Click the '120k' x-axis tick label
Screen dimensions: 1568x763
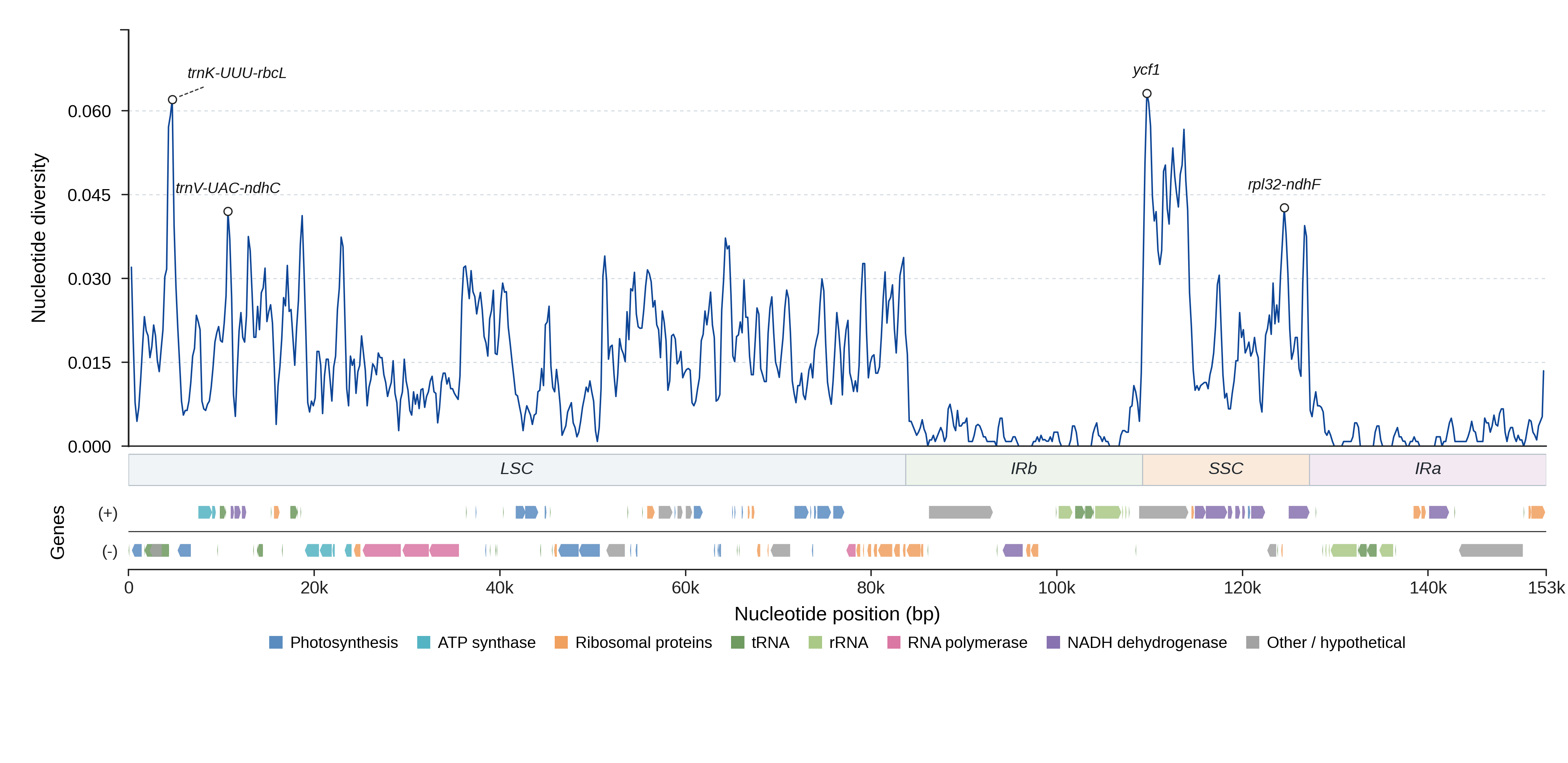pyautogui.click(x=1242, y=588)
